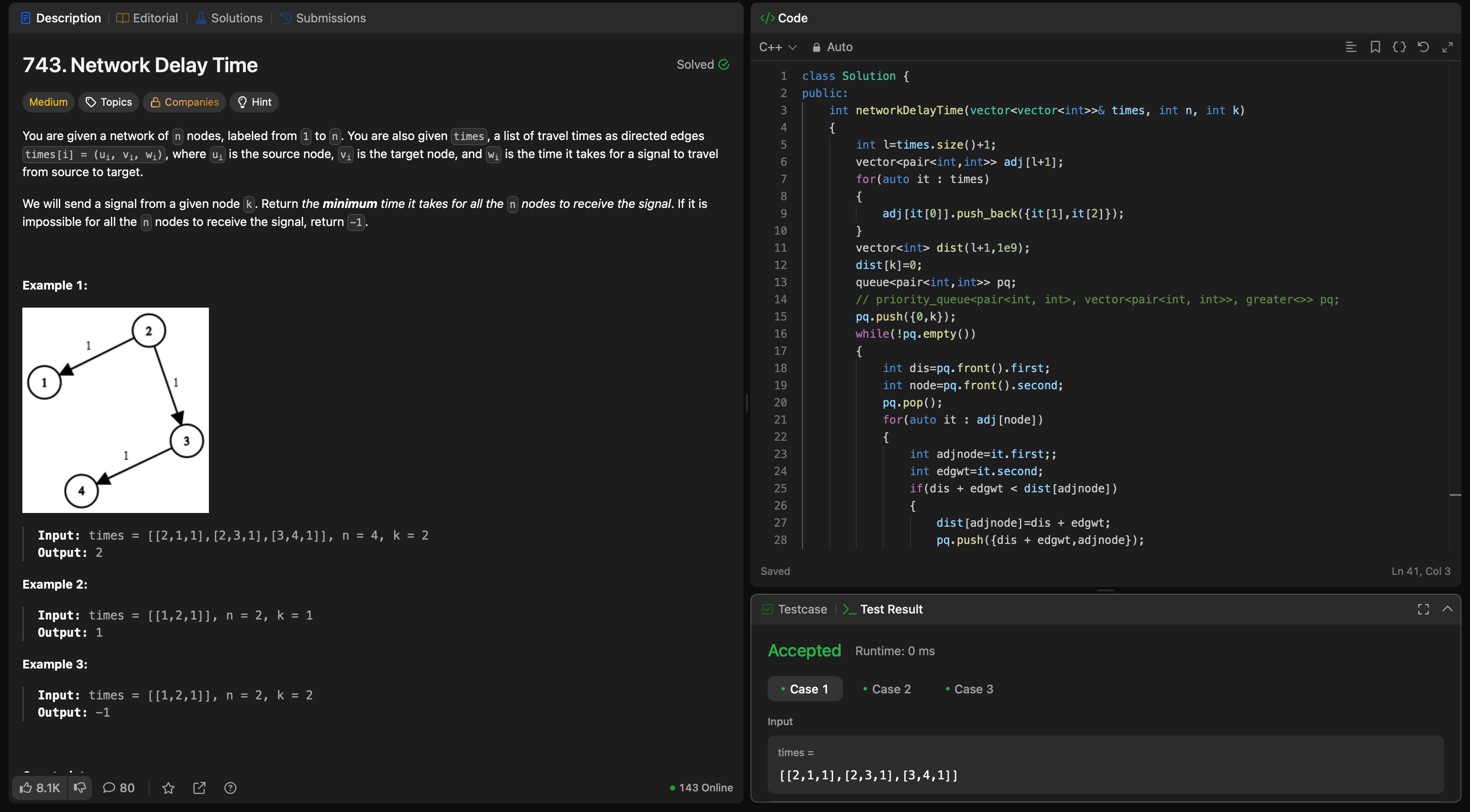Star this problem as favorite
Image resolution: width=1470 pixels, height=812 pixels.
coord(168,788)
